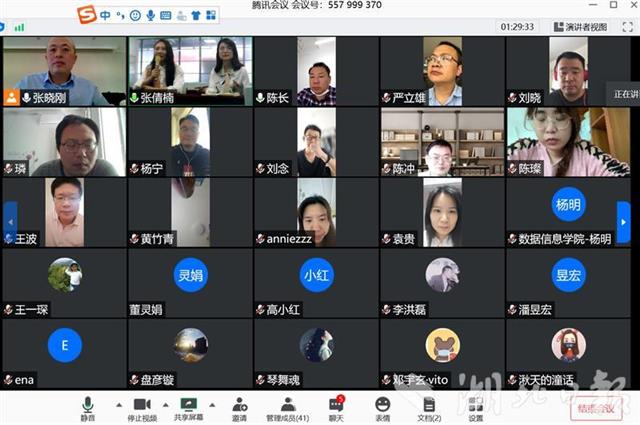Mute microphone with the 静音 button
The width and height of the screenshot is (640, 425).
point(88,406)
